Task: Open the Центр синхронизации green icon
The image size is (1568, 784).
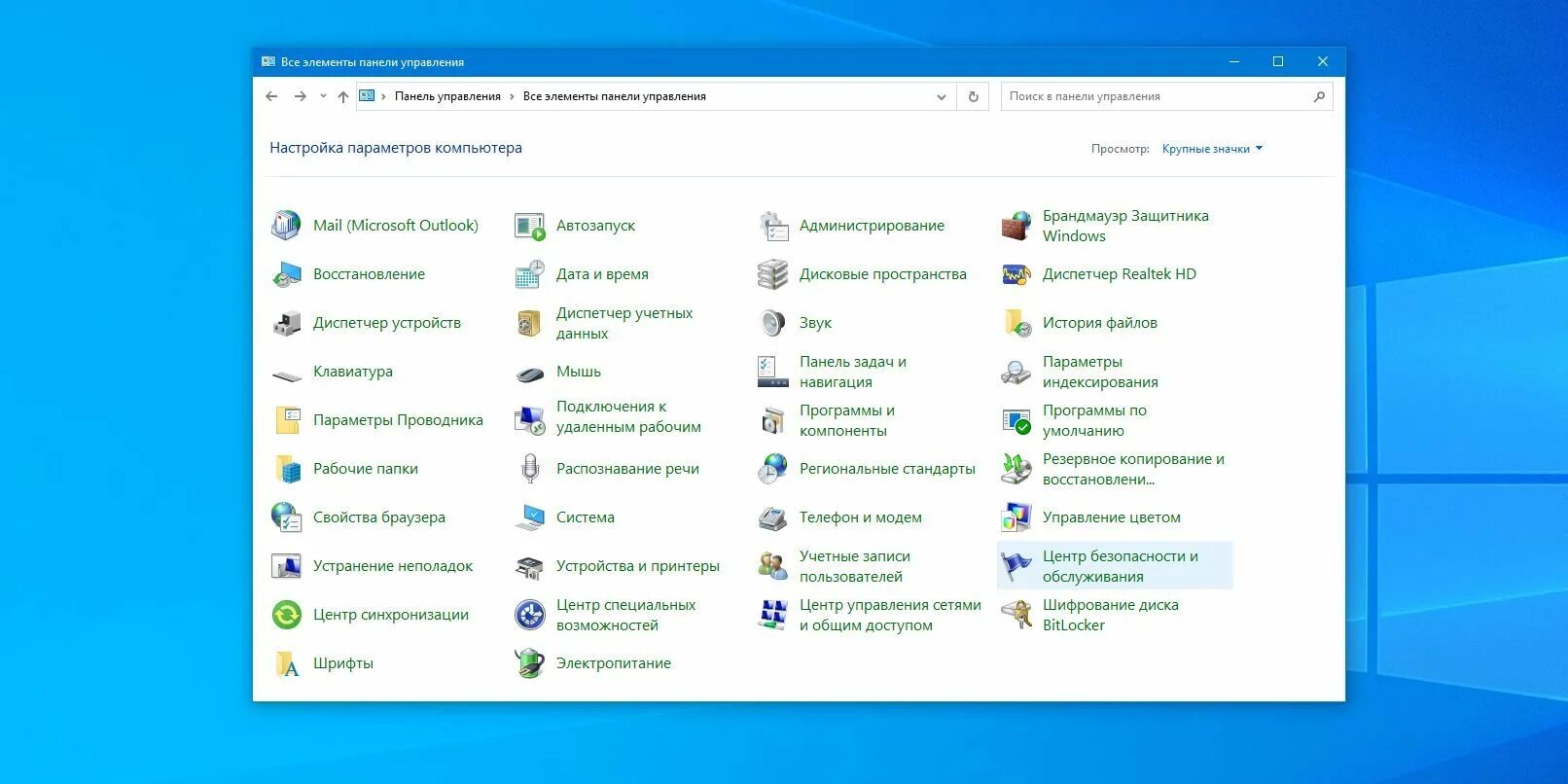Action: point(286,615)
